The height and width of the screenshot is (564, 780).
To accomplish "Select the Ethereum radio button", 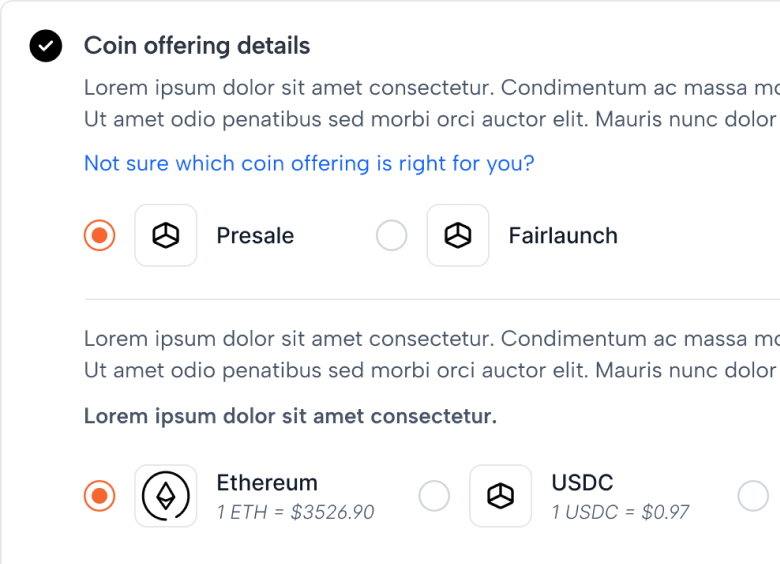I will (x=99, y=496).
